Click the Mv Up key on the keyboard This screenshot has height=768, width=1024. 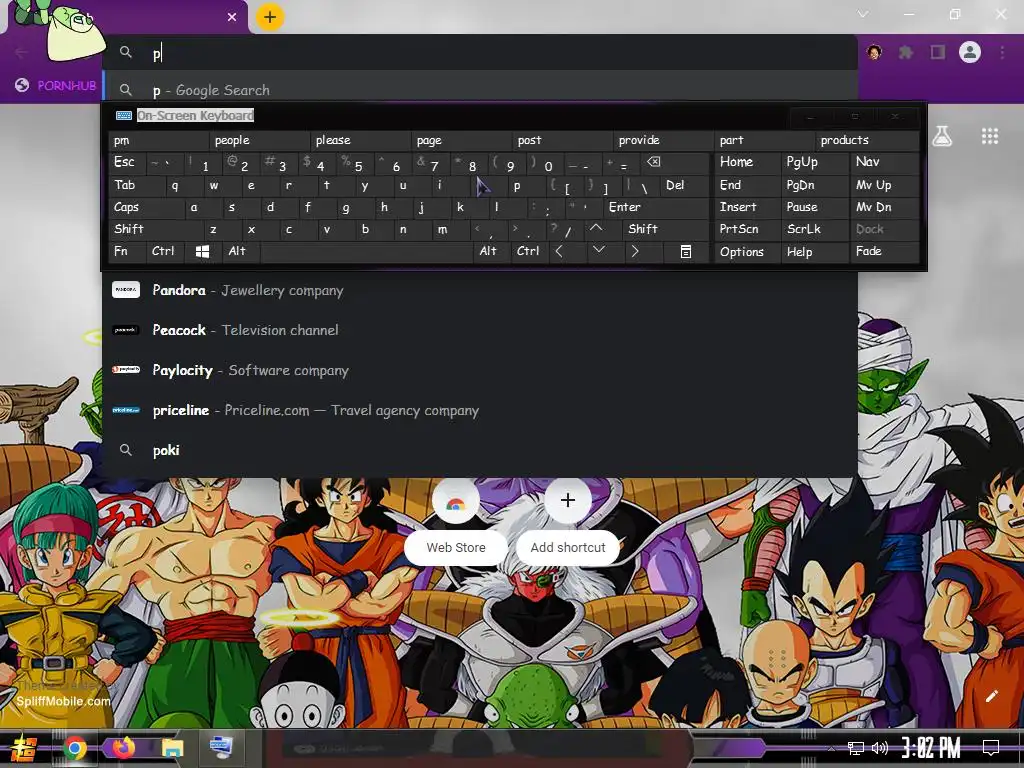(884, 185)
